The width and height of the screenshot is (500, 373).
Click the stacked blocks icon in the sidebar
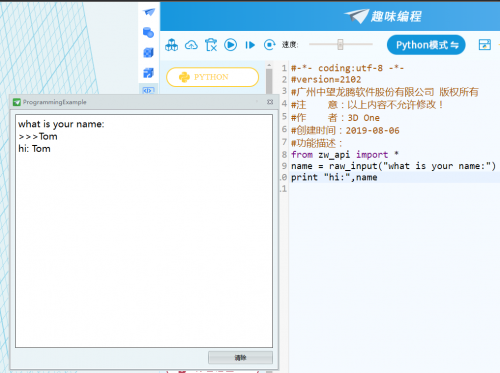[148, 72]
